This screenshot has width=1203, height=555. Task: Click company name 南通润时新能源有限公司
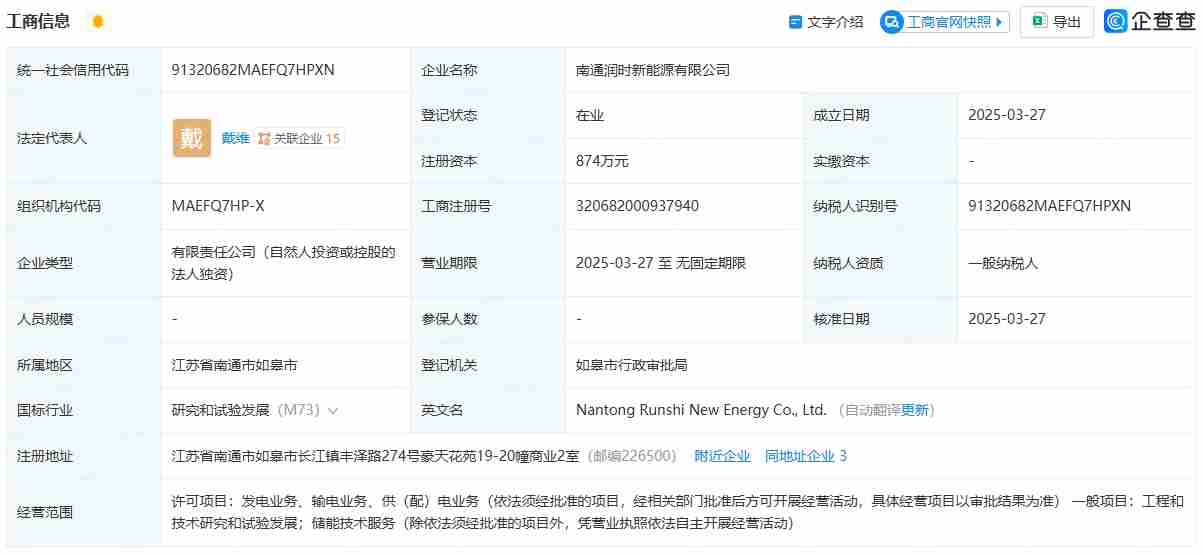click(x=653, y=70)
